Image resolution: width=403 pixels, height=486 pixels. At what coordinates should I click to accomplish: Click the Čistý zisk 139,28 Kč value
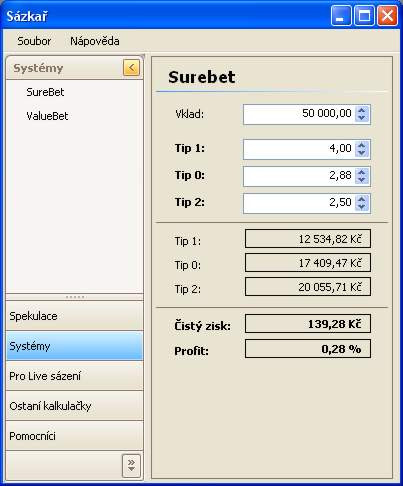[x=308, y=324]
